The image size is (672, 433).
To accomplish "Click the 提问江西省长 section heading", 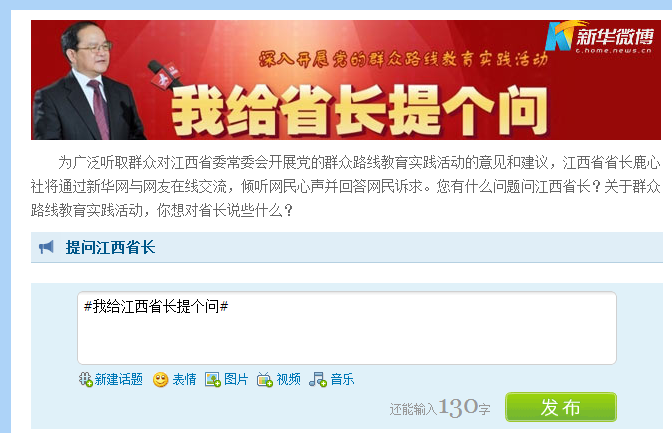I will pyautogui.click(x=110, y=247).
